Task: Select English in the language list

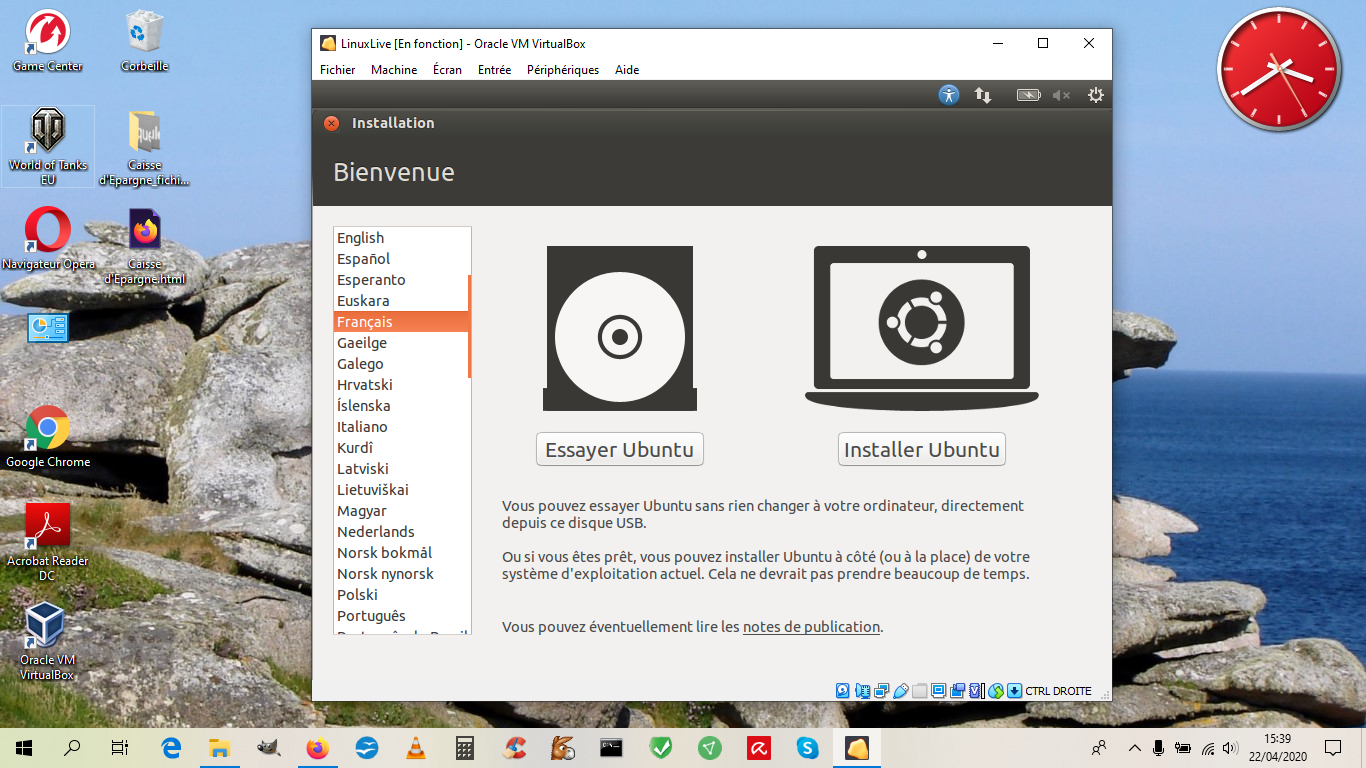Action: [x=401, y=238]
